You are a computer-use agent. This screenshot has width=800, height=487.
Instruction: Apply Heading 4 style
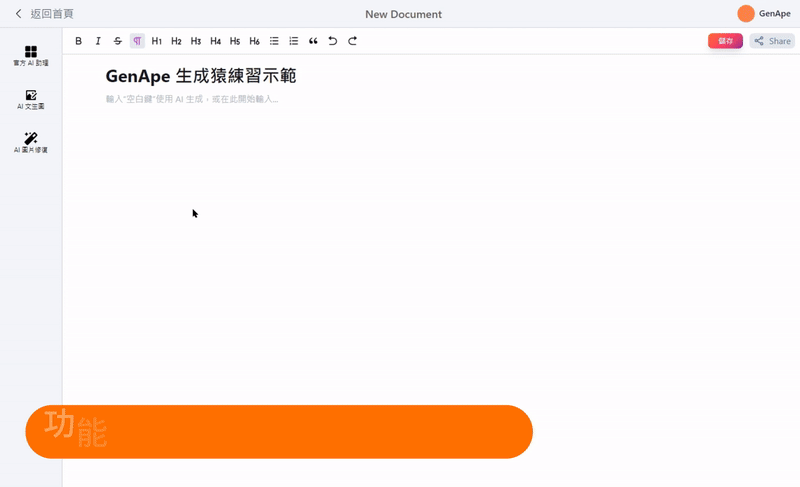coord(215,41)
